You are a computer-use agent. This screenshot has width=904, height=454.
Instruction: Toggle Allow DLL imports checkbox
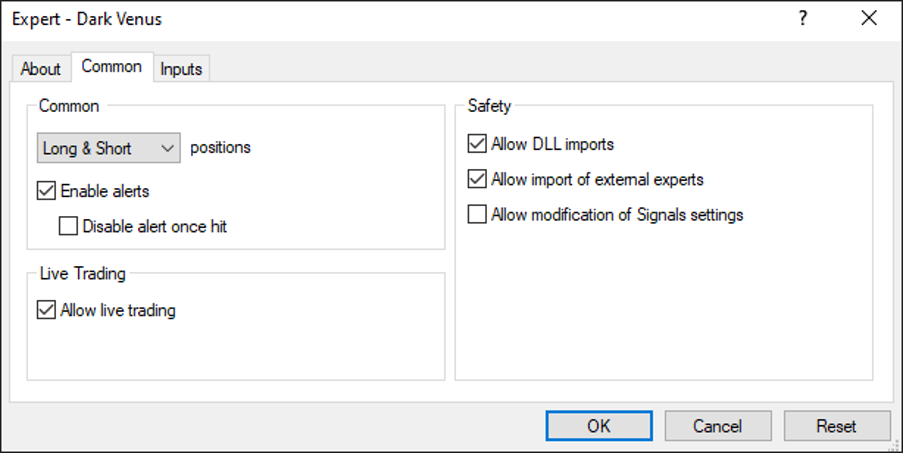[477, 144]
